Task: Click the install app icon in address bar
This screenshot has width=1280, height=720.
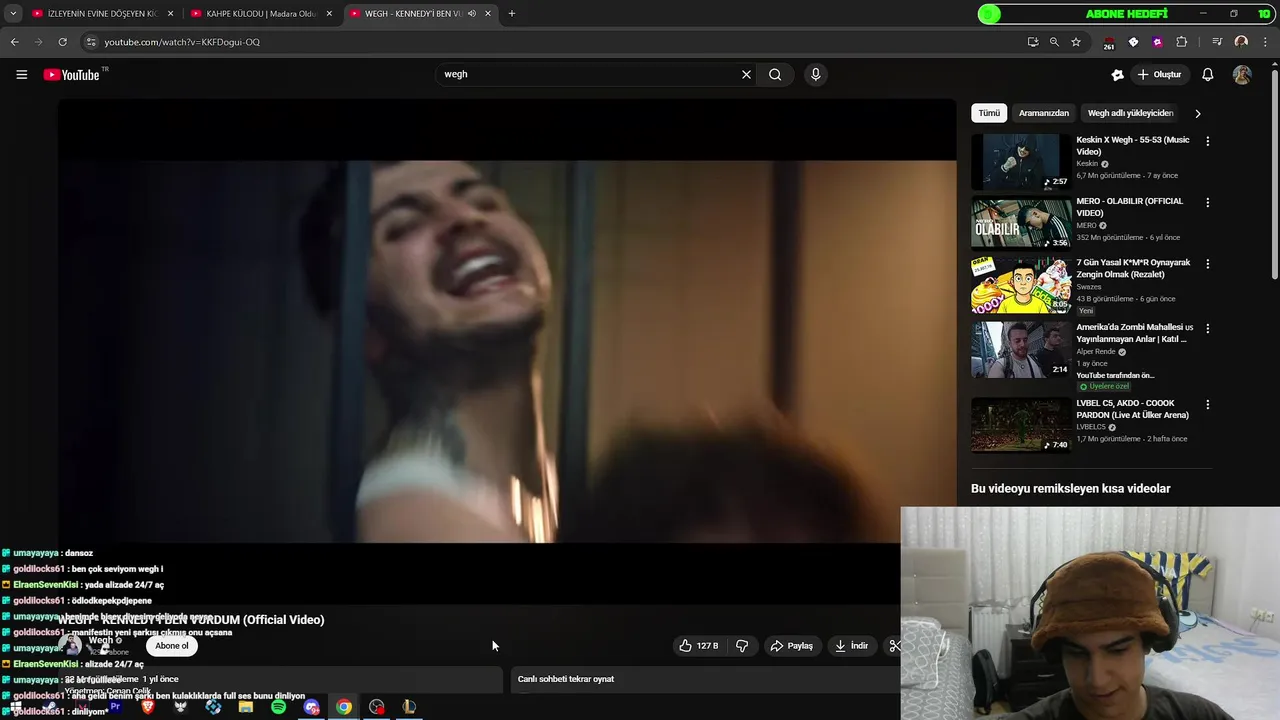Action: (1033, 42)
